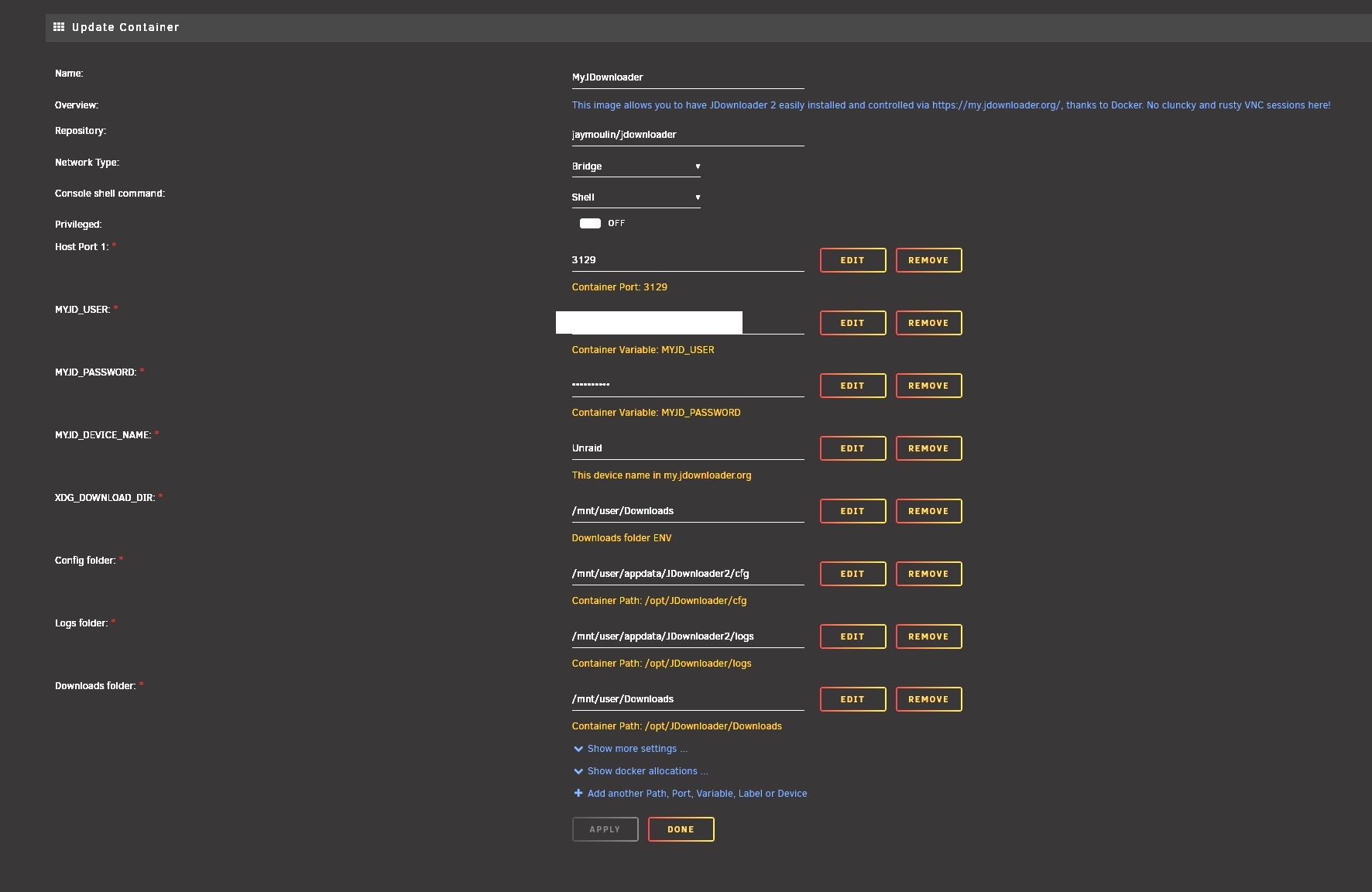Remove the Downloads folder path
The width and height of the screenshot is (1372, 892).
click(x=928, y=699)
